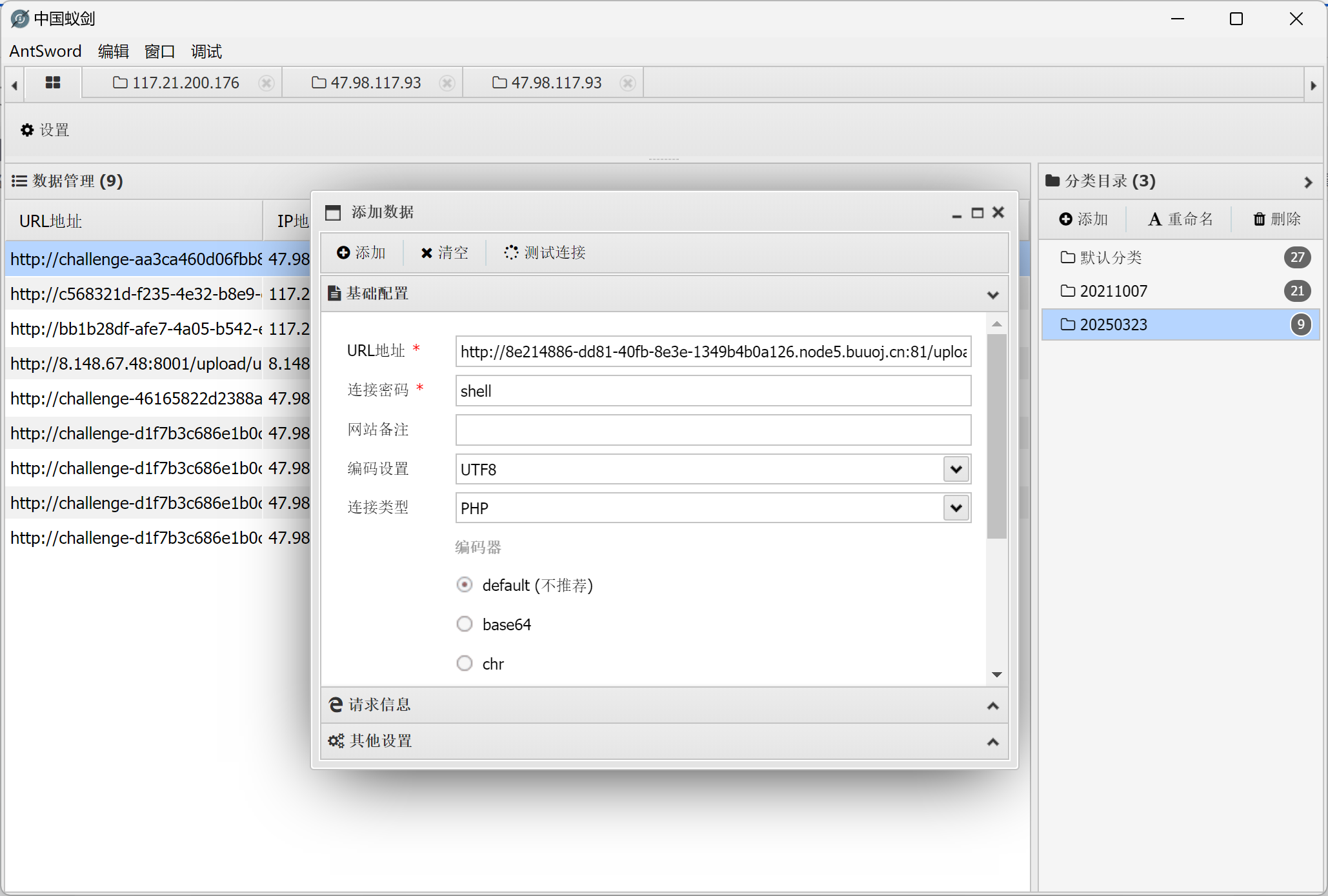The height and width of the screenshot is (896, 1328).
Task: Click the 添加 icon in the 分类目录 panel
Action: [1065, 219]
